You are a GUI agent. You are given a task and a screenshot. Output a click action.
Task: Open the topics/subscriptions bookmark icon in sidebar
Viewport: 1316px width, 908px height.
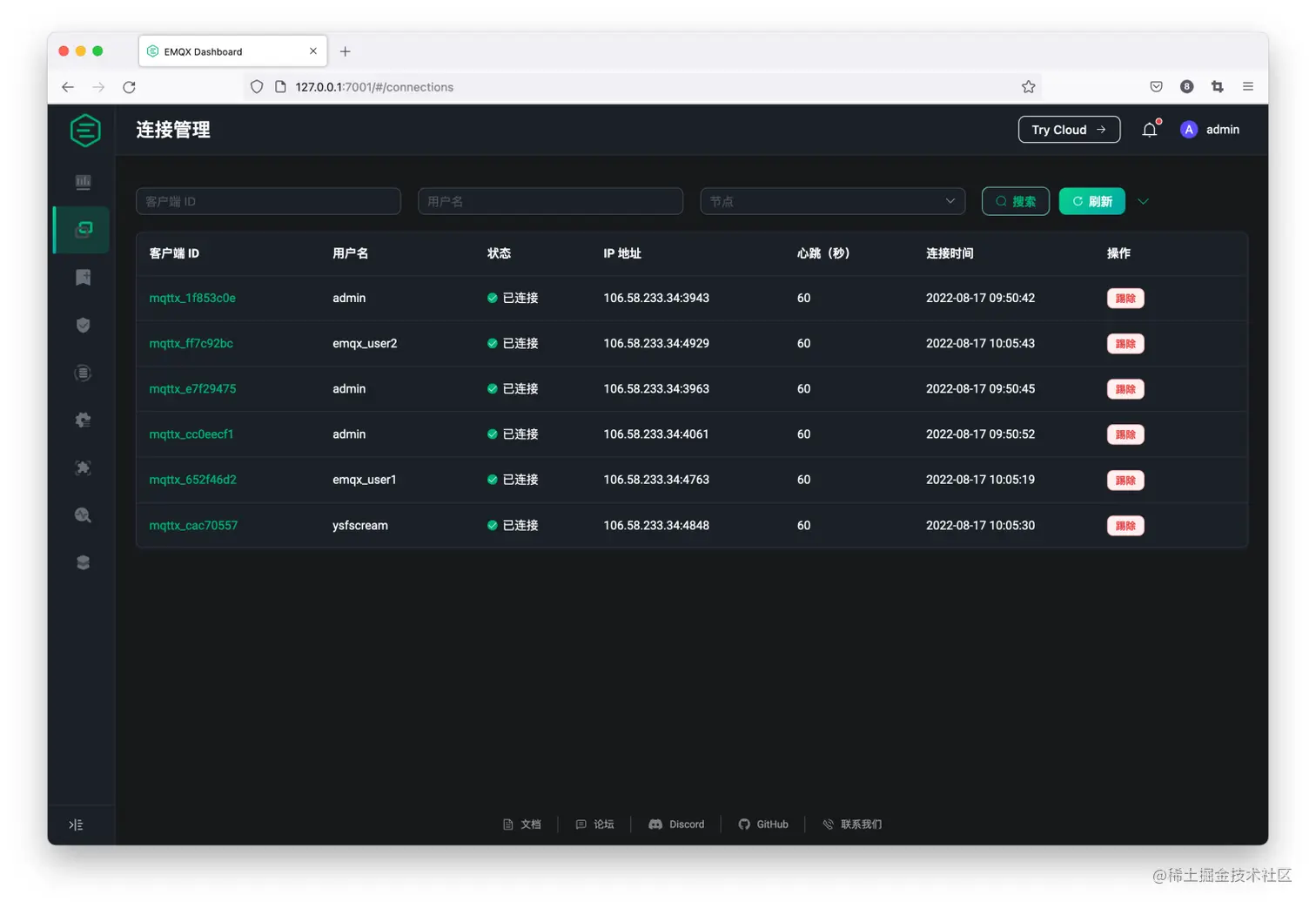[83, 277]
